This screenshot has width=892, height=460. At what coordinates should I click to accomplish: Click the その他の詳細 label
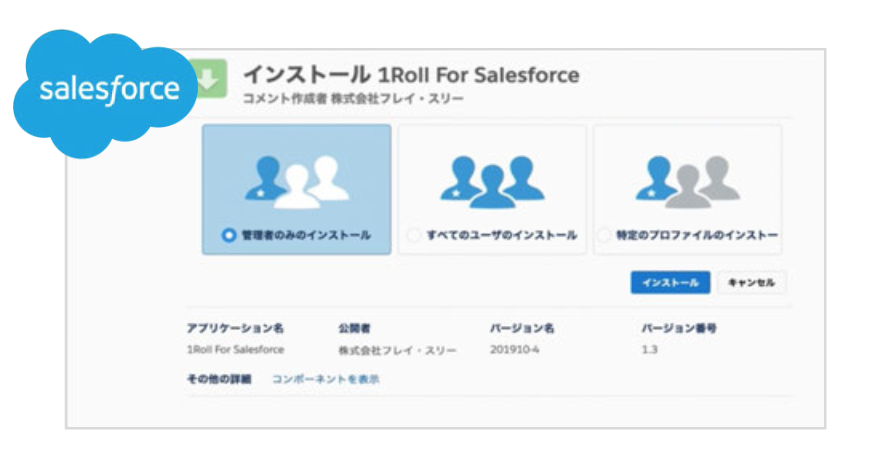click(x=219, y=379)
